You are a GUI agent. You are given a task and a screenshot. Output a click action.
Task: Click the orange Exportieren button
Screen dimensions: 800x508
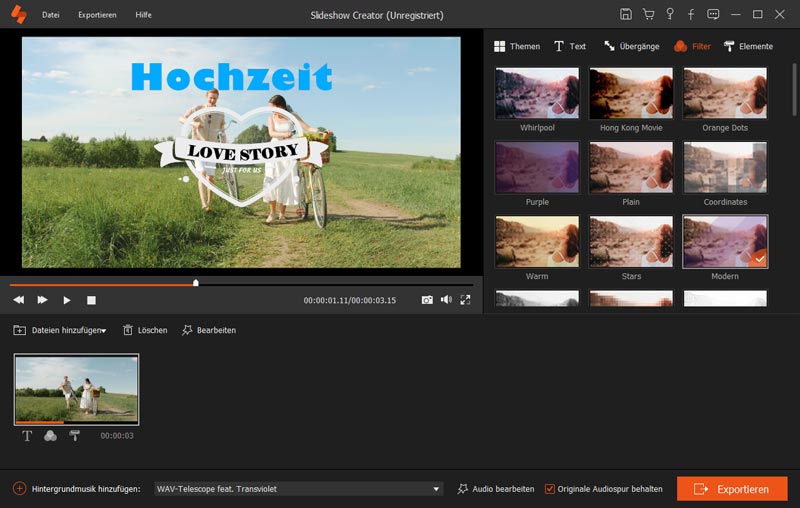tap(732, 489)
